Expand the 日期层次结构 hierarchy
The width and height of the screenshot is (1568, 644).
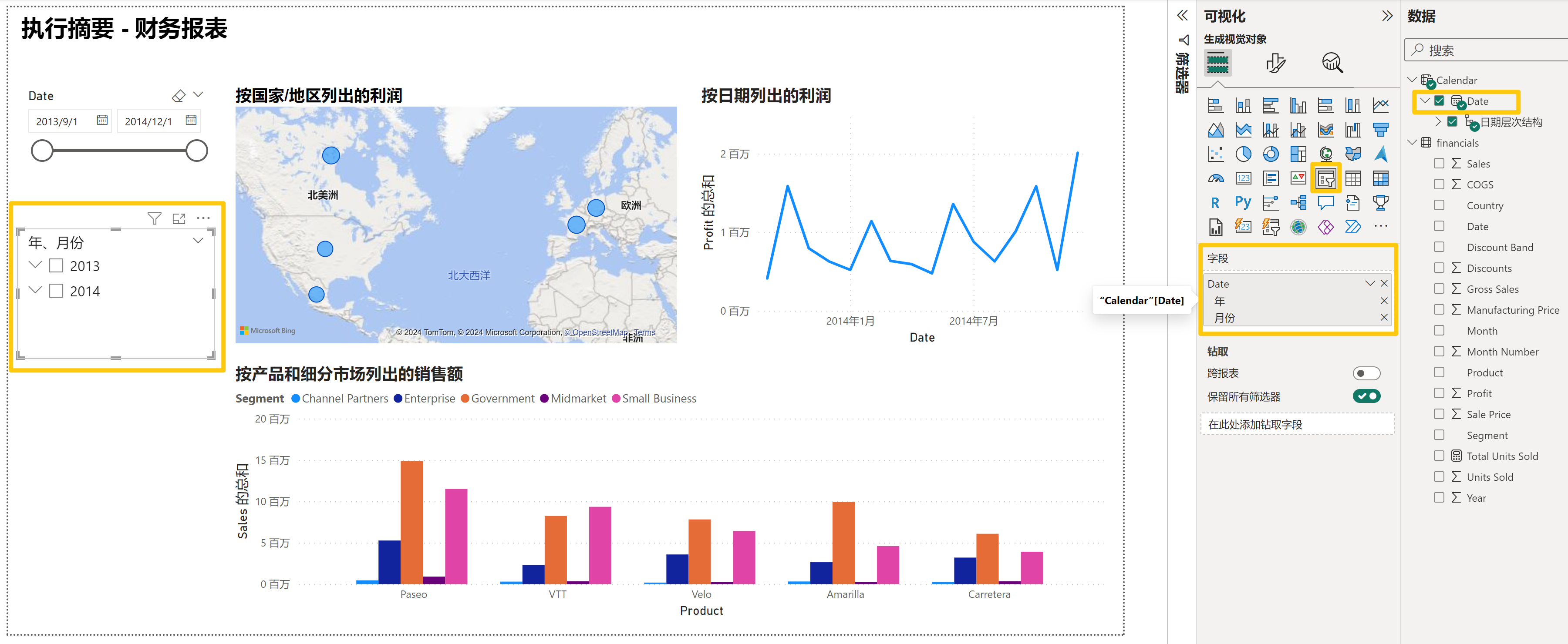click(1438, 122)
